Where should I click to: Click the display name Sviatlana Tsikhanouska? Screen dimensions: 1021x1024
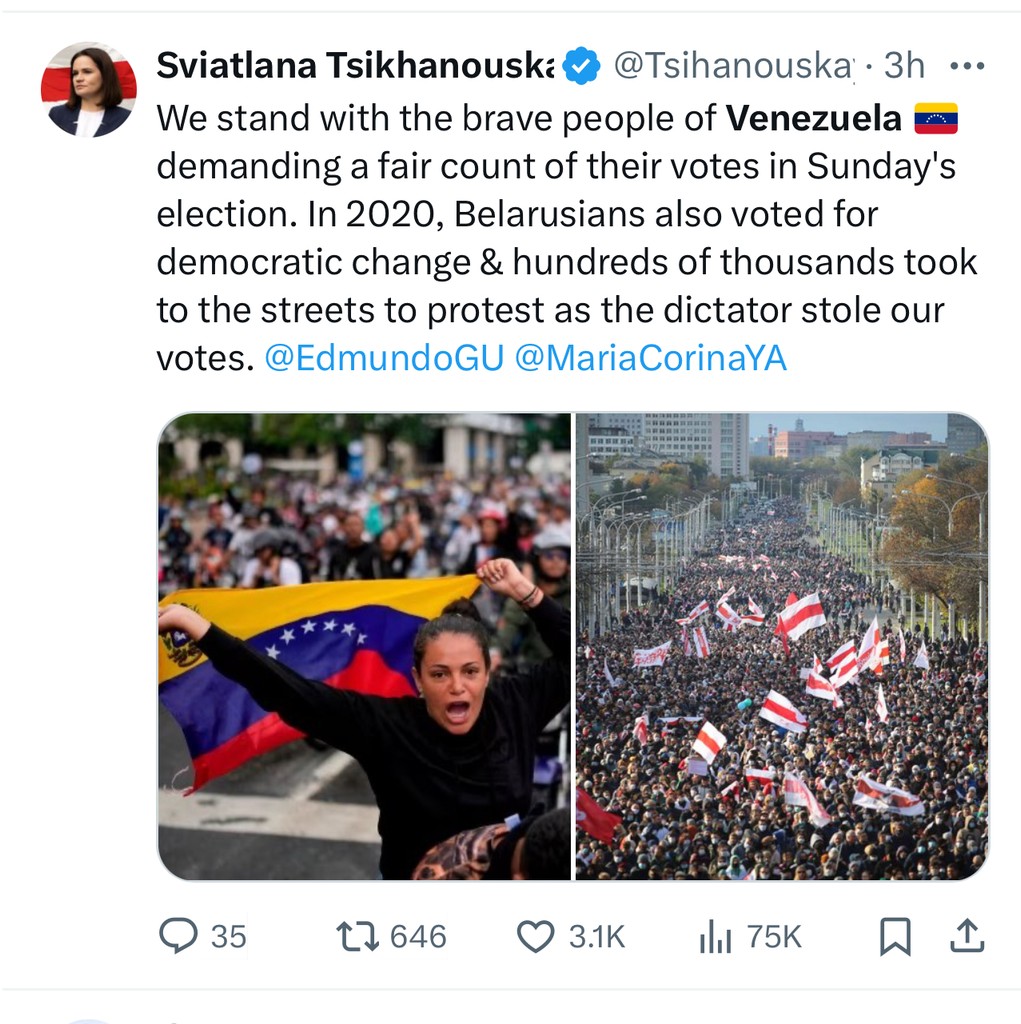pos(355,66)
